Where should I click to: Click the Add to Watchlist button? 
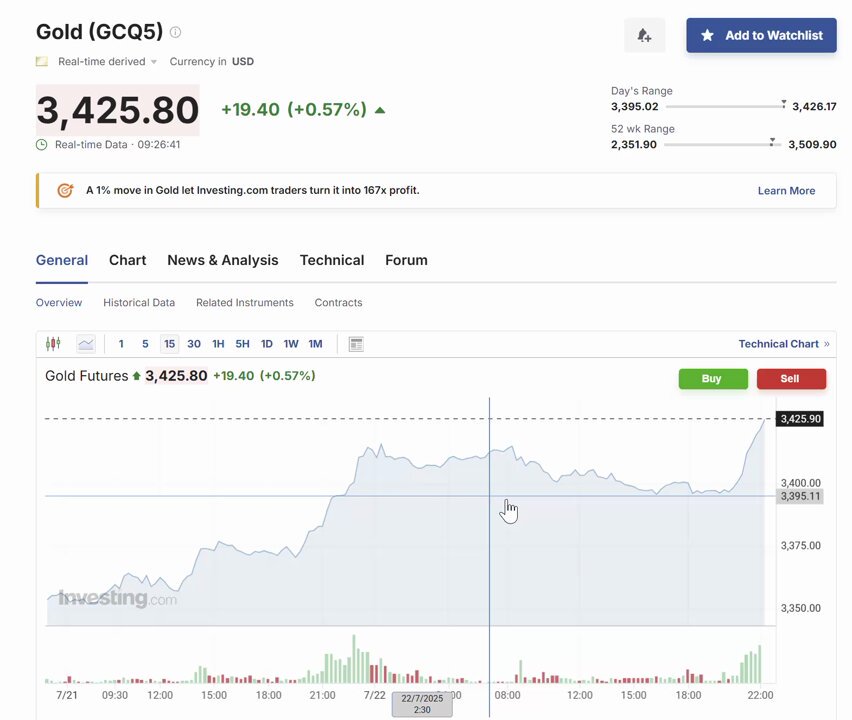point(761,35)
